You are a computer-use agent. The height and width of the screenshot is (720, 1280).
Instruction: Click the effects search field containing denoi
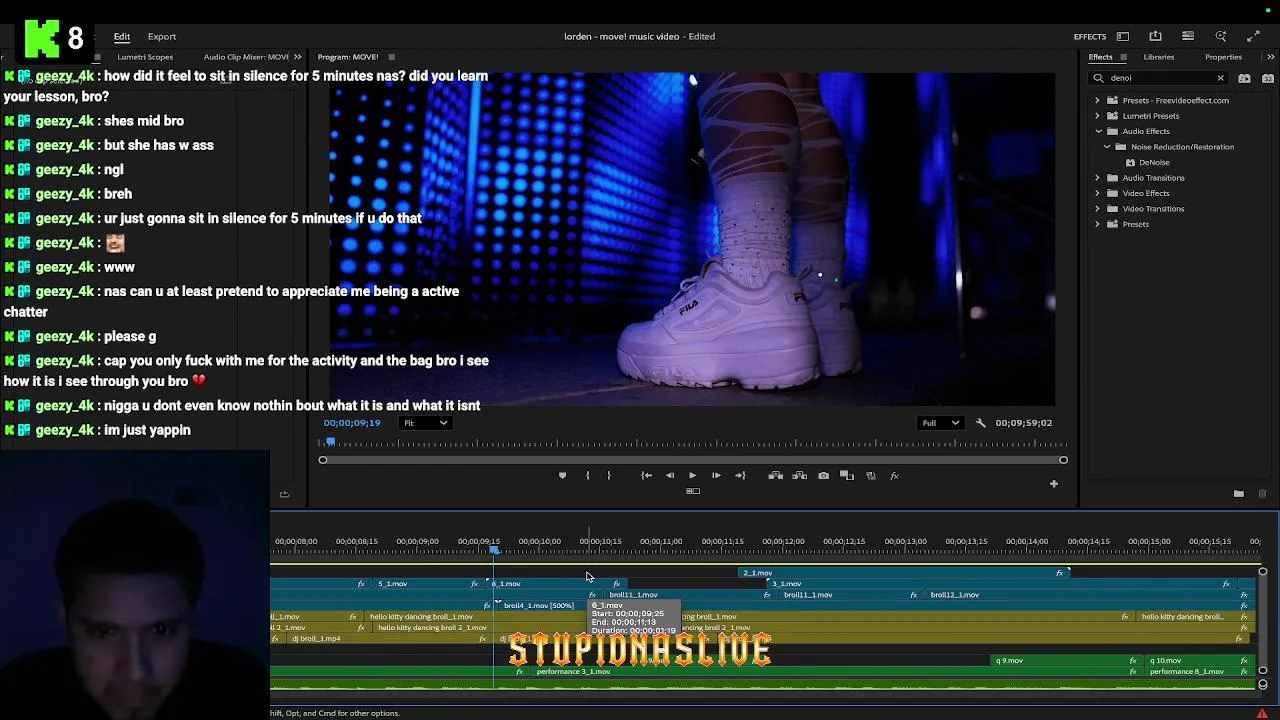pyautogui.click(x=1158, y=78)
